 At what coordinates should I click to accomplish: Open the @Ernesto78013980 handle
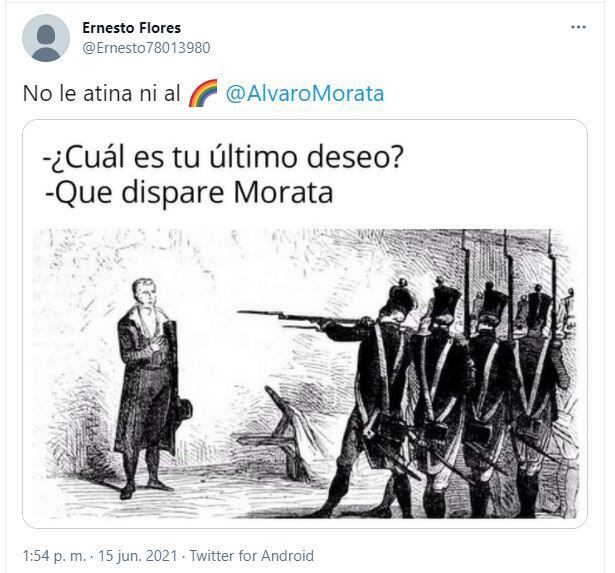click(146, 48)
